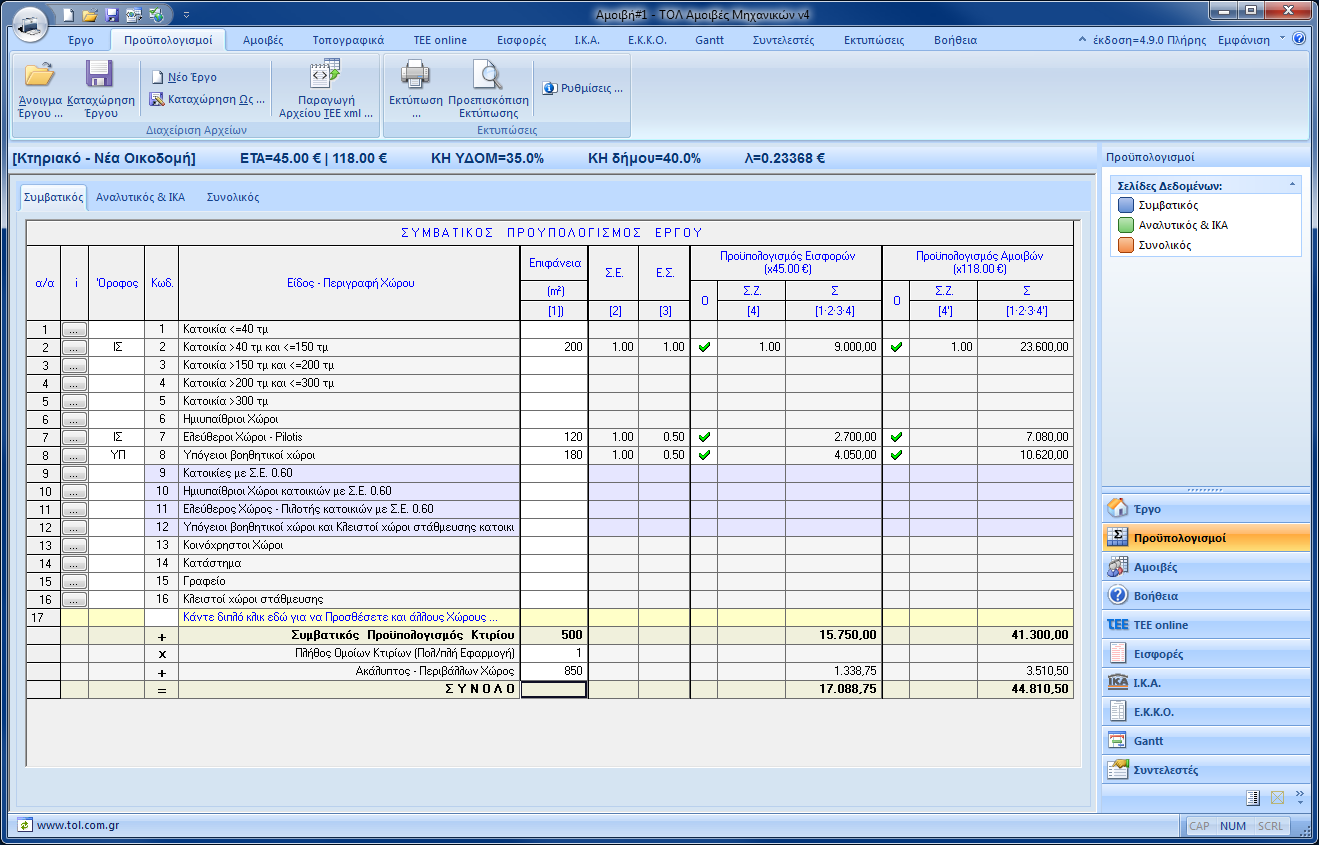
Task: Open Συντελεστές in the side navigation
Action: click(x=1204, y=770)
